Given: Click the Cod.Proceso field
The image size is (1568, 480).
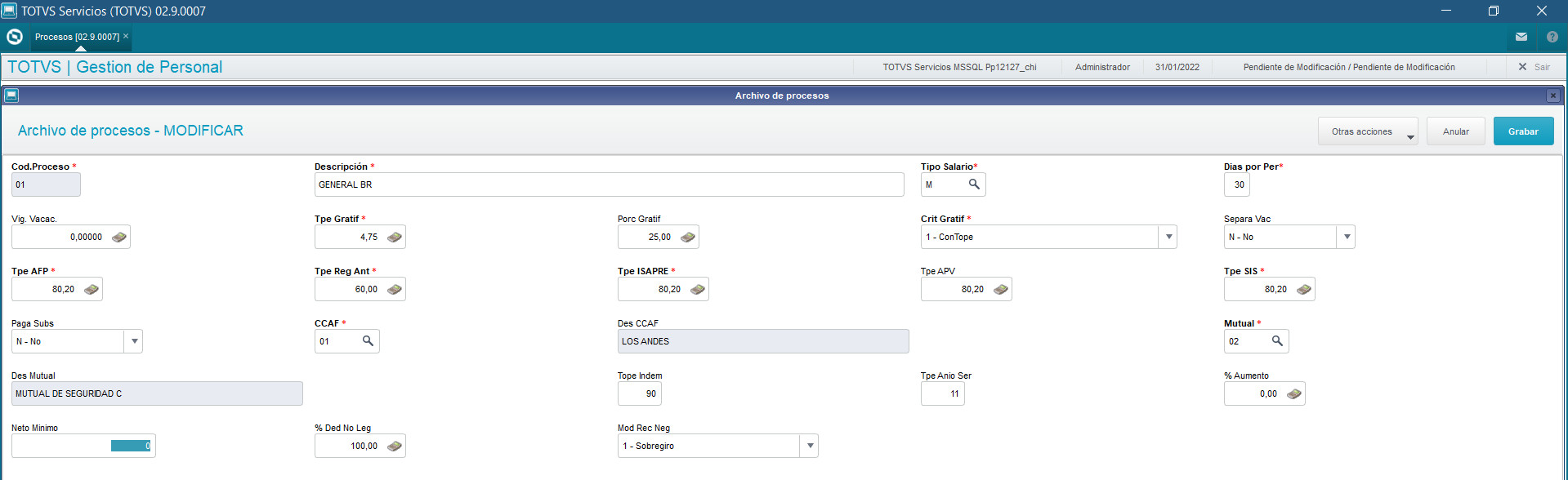Looking at the screenshot, I should click(x=46, y=184).
